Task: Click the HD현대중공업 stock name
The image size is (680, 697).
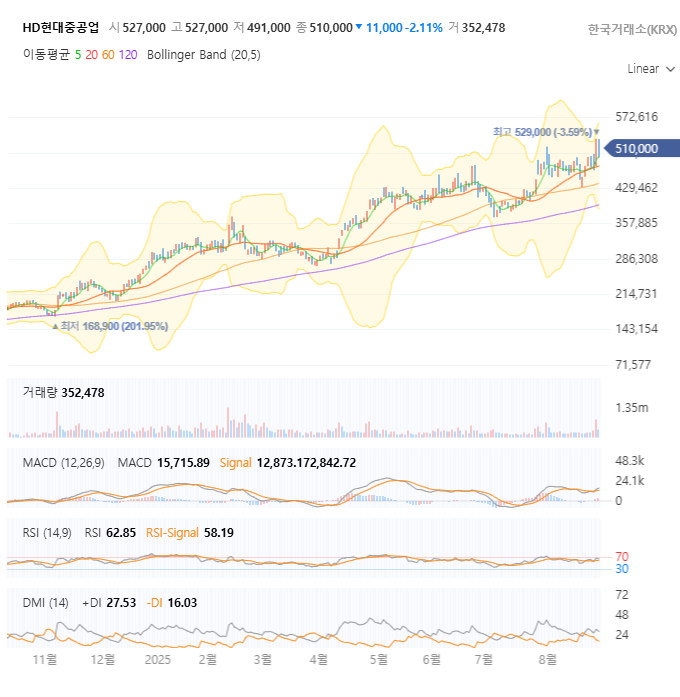Action: coord(61,28)
